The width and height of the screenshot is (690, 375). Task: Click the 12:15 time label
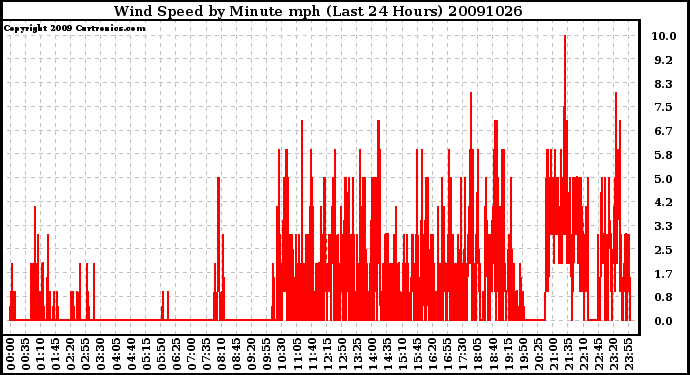327,354
